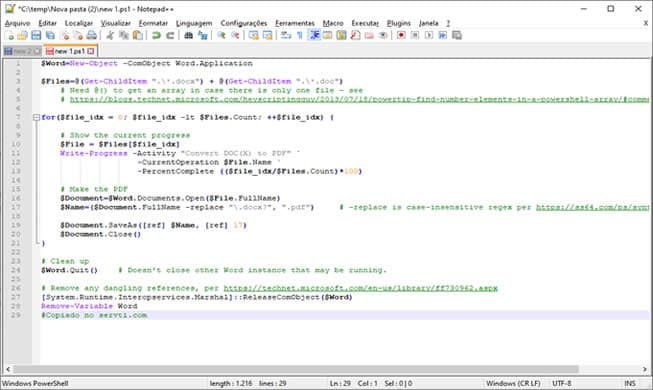Click the Zoom In toolbar icon
Screen dimensions: 653x390
pyautogui.click(x=221, y=35)
